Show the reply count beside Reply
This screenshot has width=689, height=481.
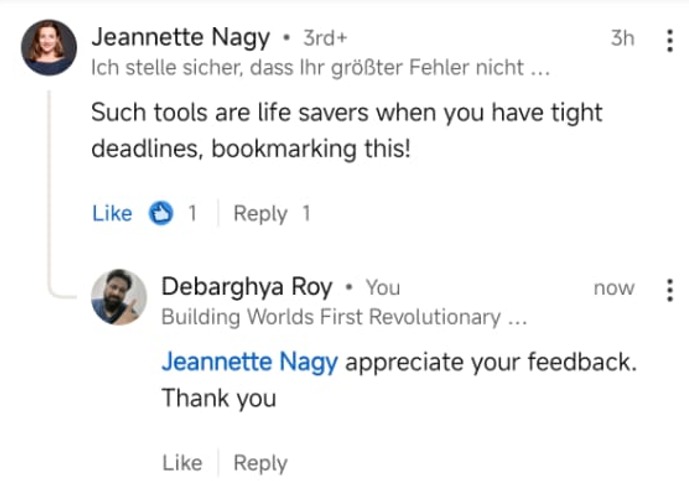click(306, 213)
